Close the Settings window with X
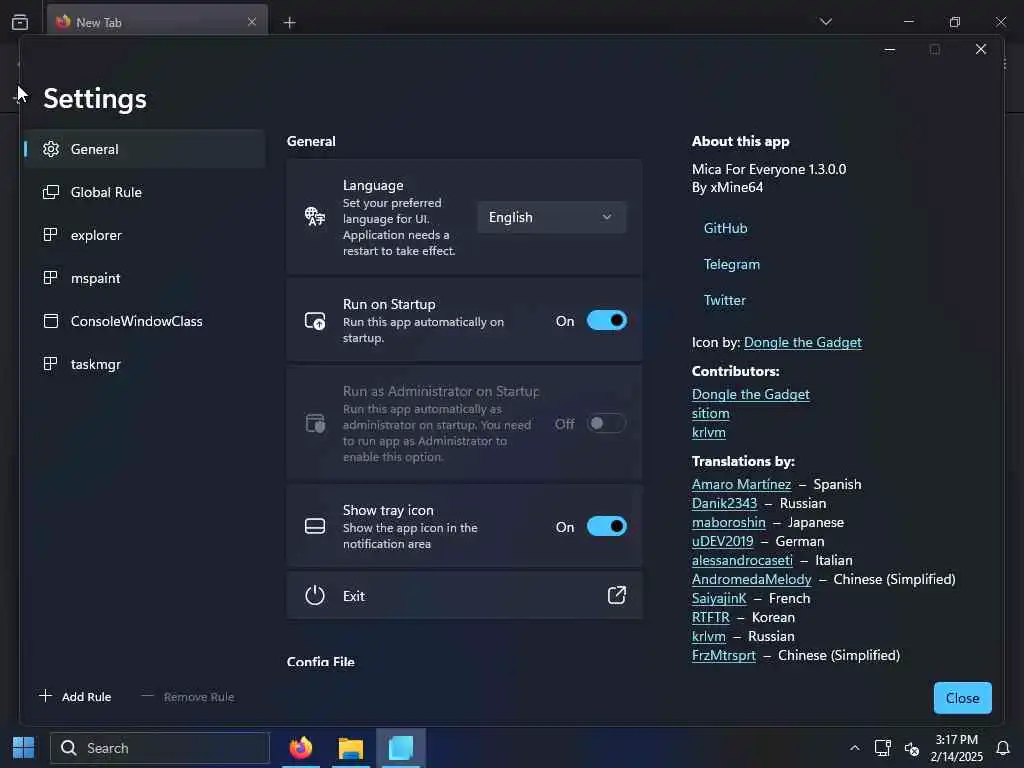The width and height of the screenshot is (1024, 768). point(981,50)
